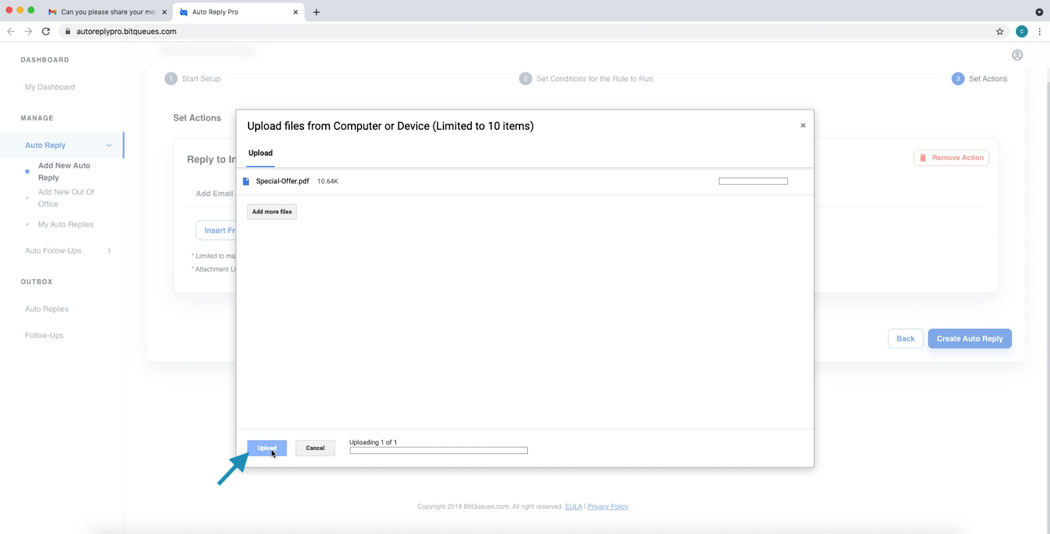The height and width of the screenshot is (534, 1050).
Task: Click Add more files button
Action: pyautogui.click(x=272, y=212)
